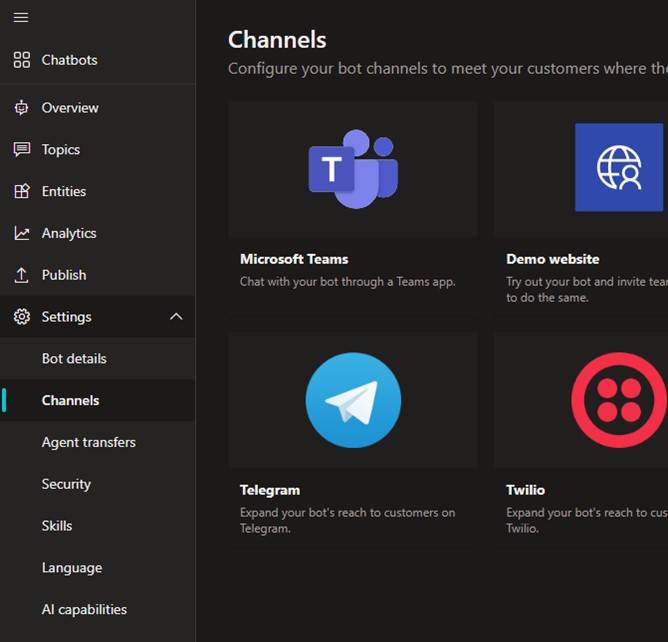Click the Analytics chart icon

pyautogui.click(x=21, y=234)
